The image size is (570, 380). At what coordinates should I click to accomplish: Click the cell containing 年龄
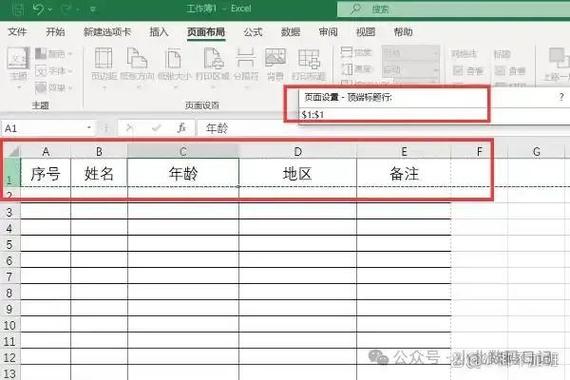pos(183,173)
